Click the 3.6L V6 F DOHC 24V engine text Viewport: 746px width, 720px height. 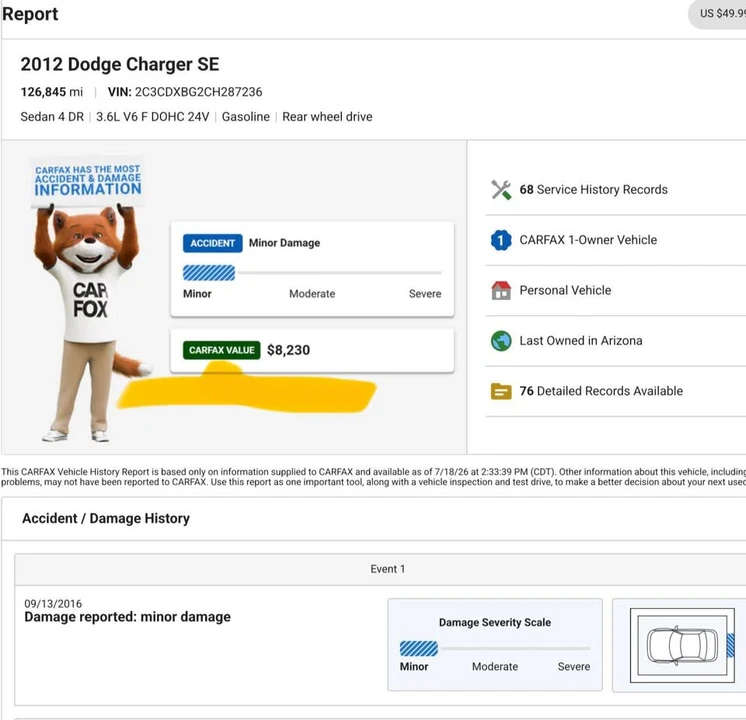coord(153,117)
